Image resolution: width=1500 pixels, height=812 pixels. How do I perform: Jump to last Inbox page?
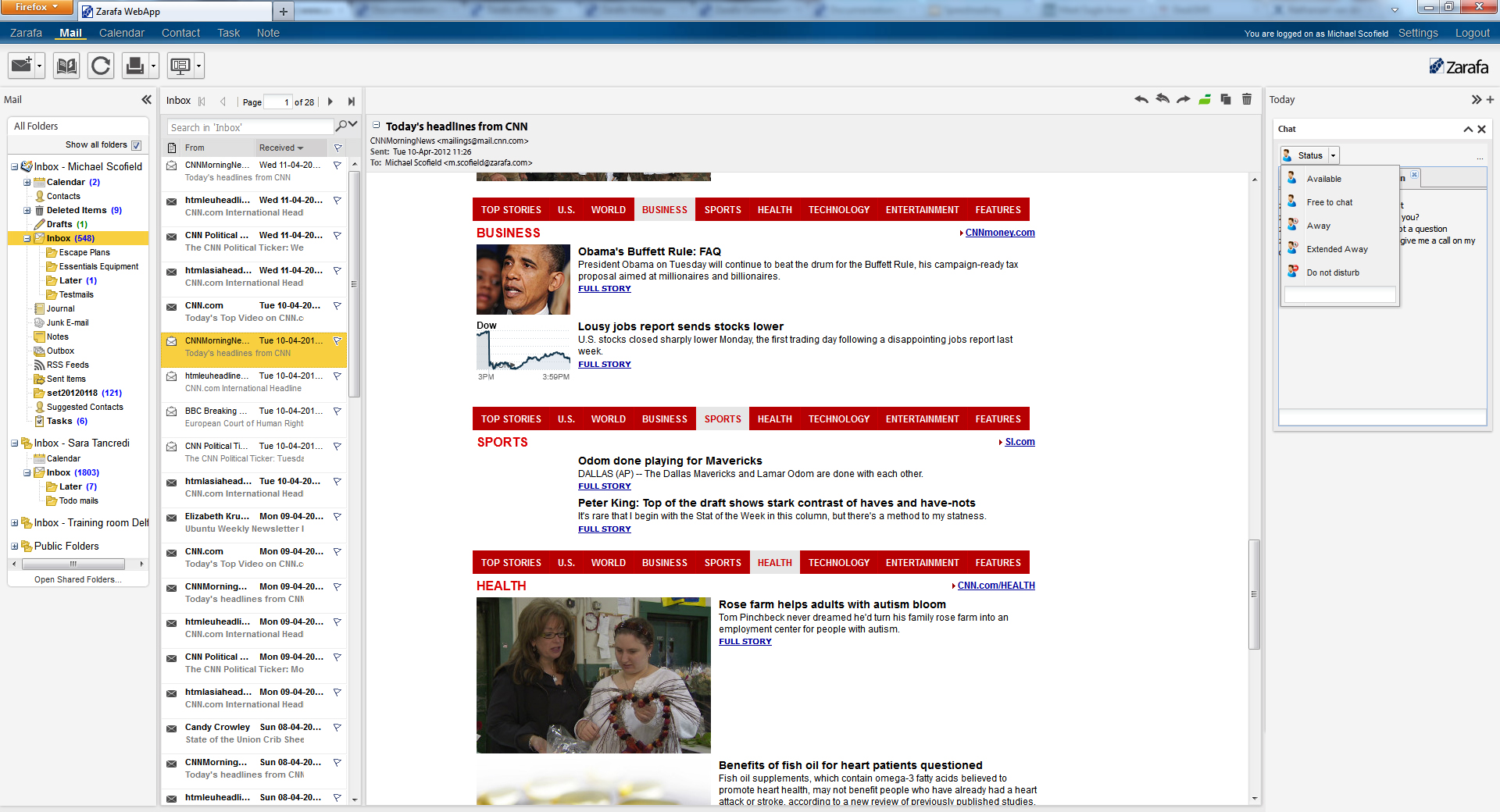click(352, 101)
